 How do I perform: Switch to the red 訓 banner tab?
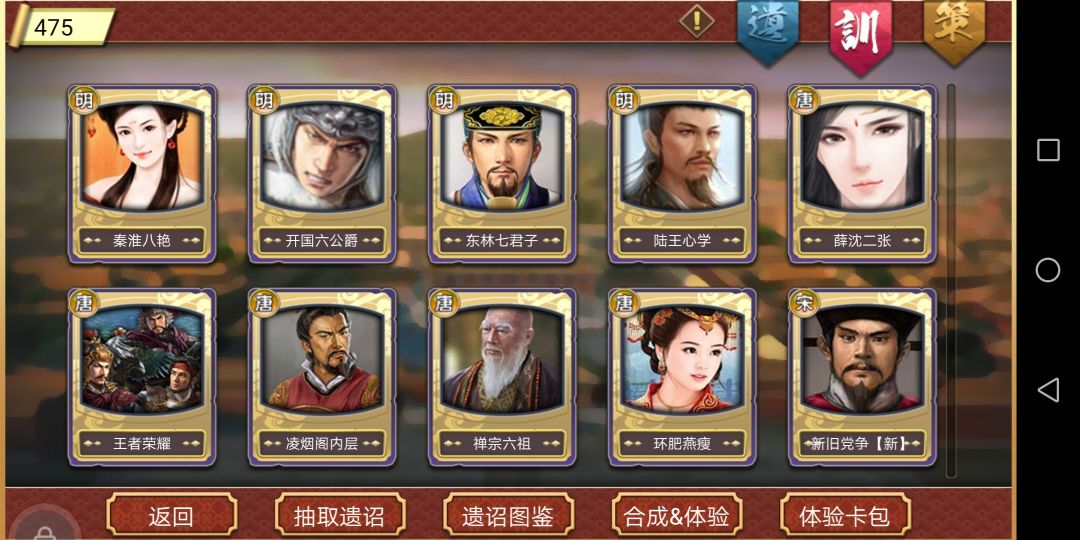[860, 34]
